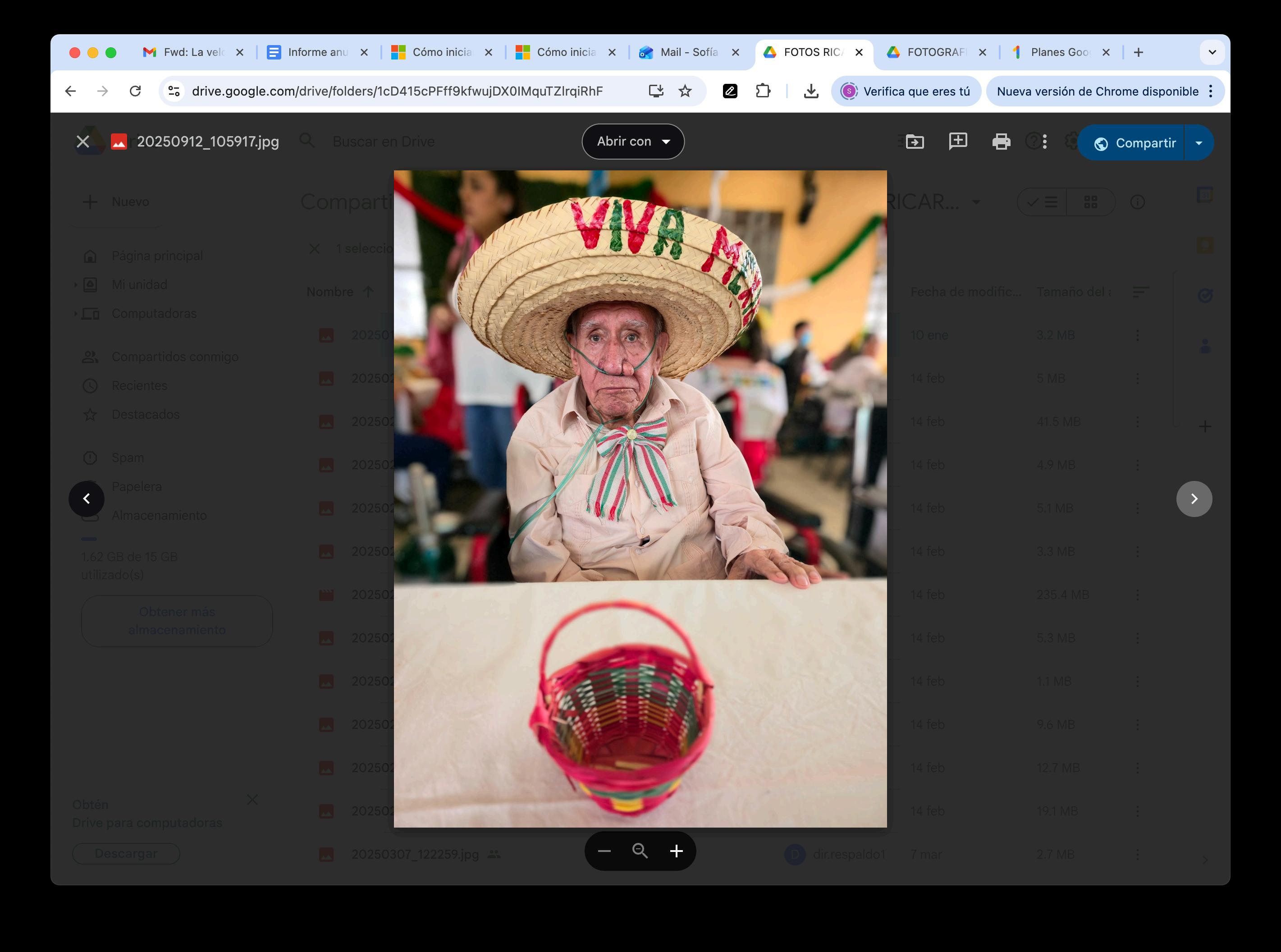Image resolution: width=1281 pixels, height=952 pixels.
Task: Click the add comment icon
Action: pos(958,141)
